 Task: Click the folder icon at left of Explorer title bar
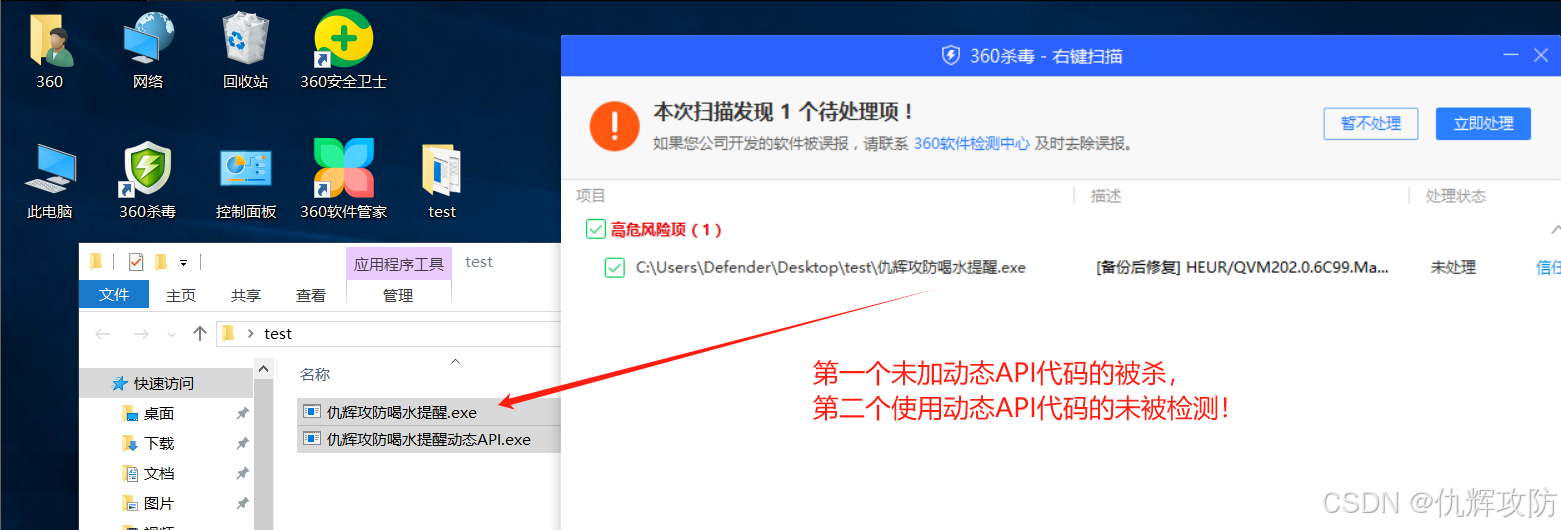click(96, 262)
